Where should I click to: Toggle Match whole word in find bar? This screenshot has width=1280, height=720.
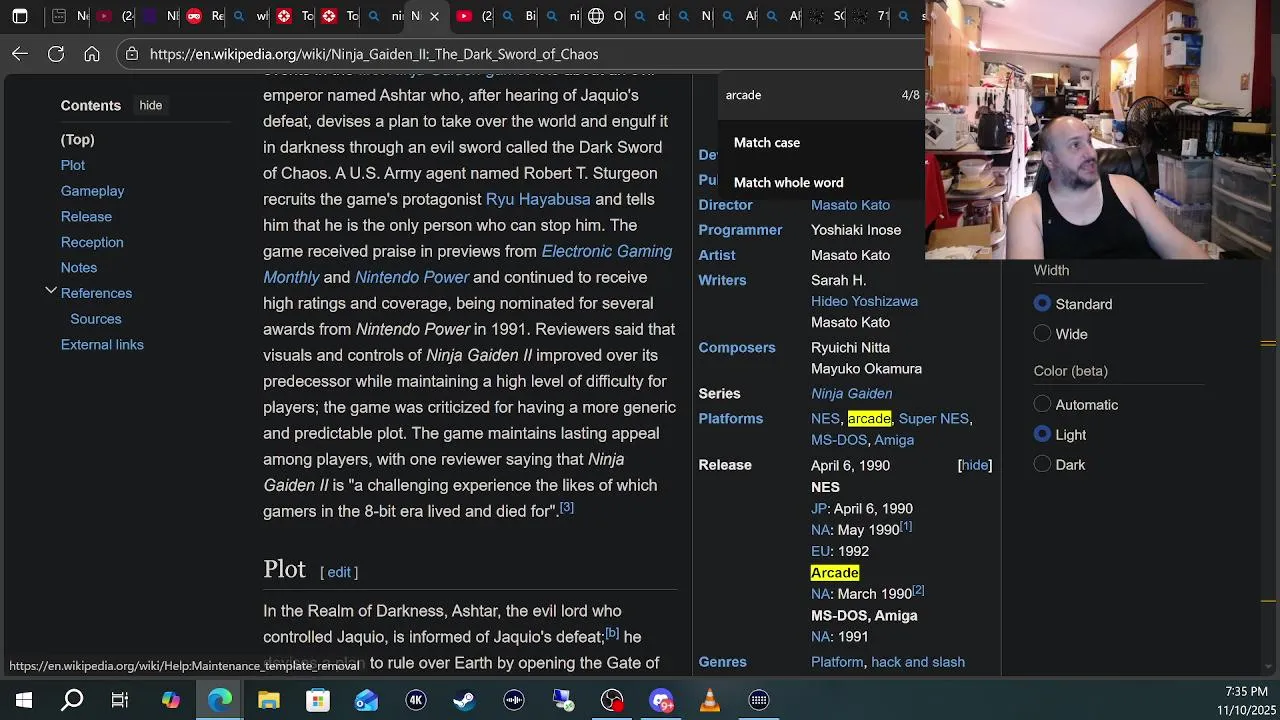(x=788, y=183)
